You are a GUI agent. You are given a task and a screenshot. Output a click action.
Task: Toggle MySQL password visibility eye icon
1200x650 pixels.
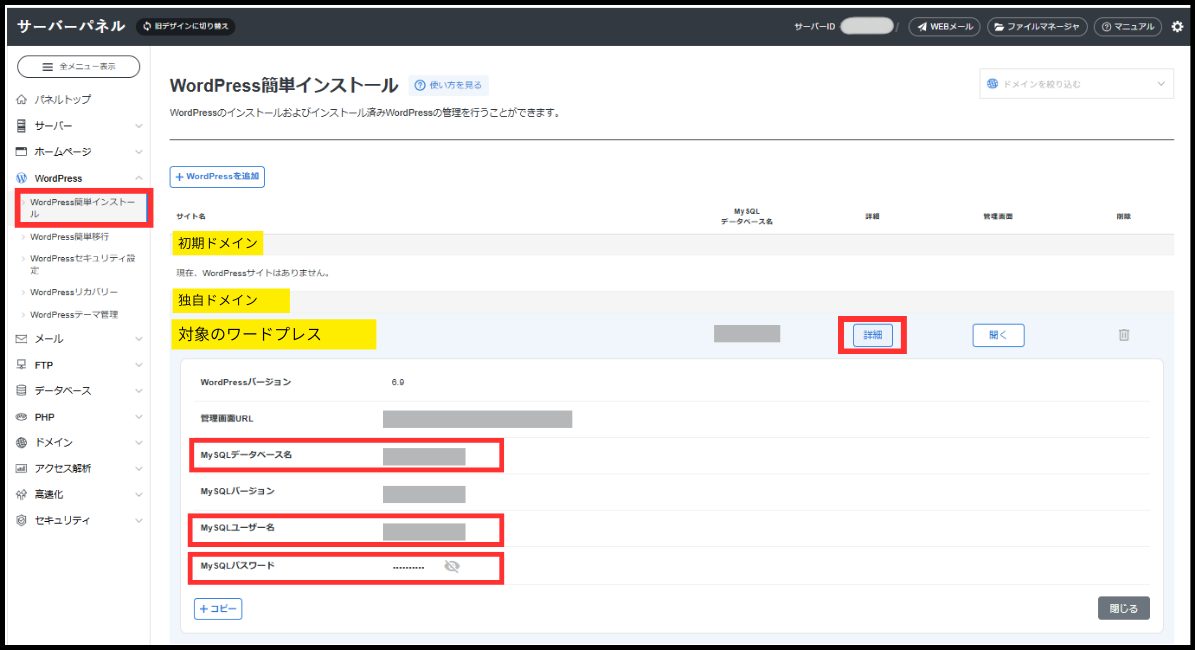coord(452,567)
